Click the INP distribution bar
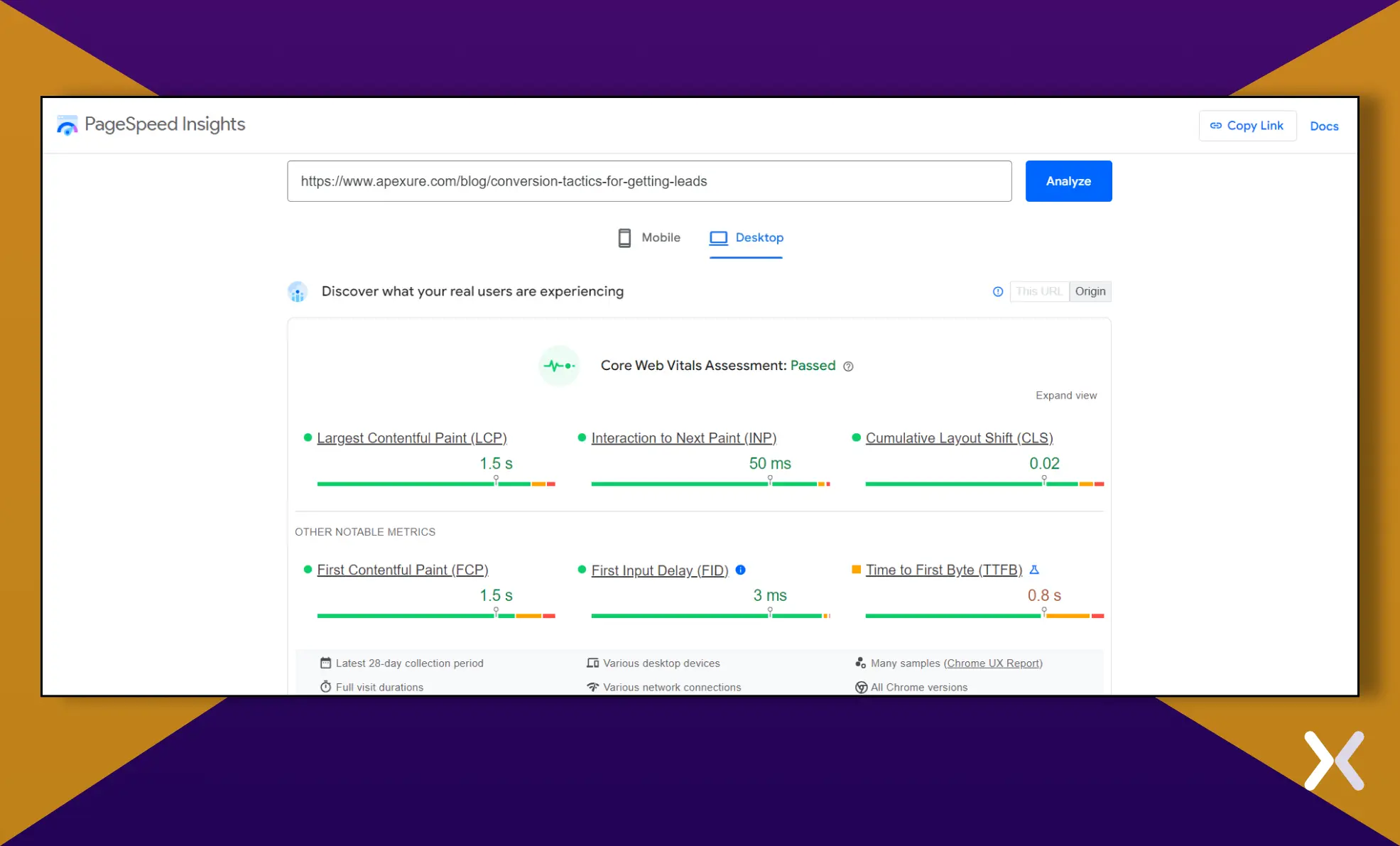Screen dimensions: 1400x846 click(710, 484)
